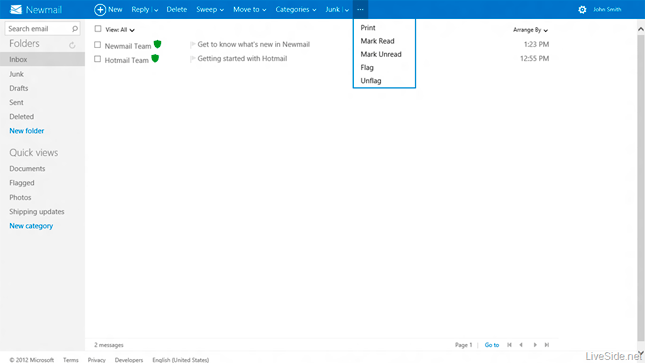Go to last page arrow

(x=547, y=345)
